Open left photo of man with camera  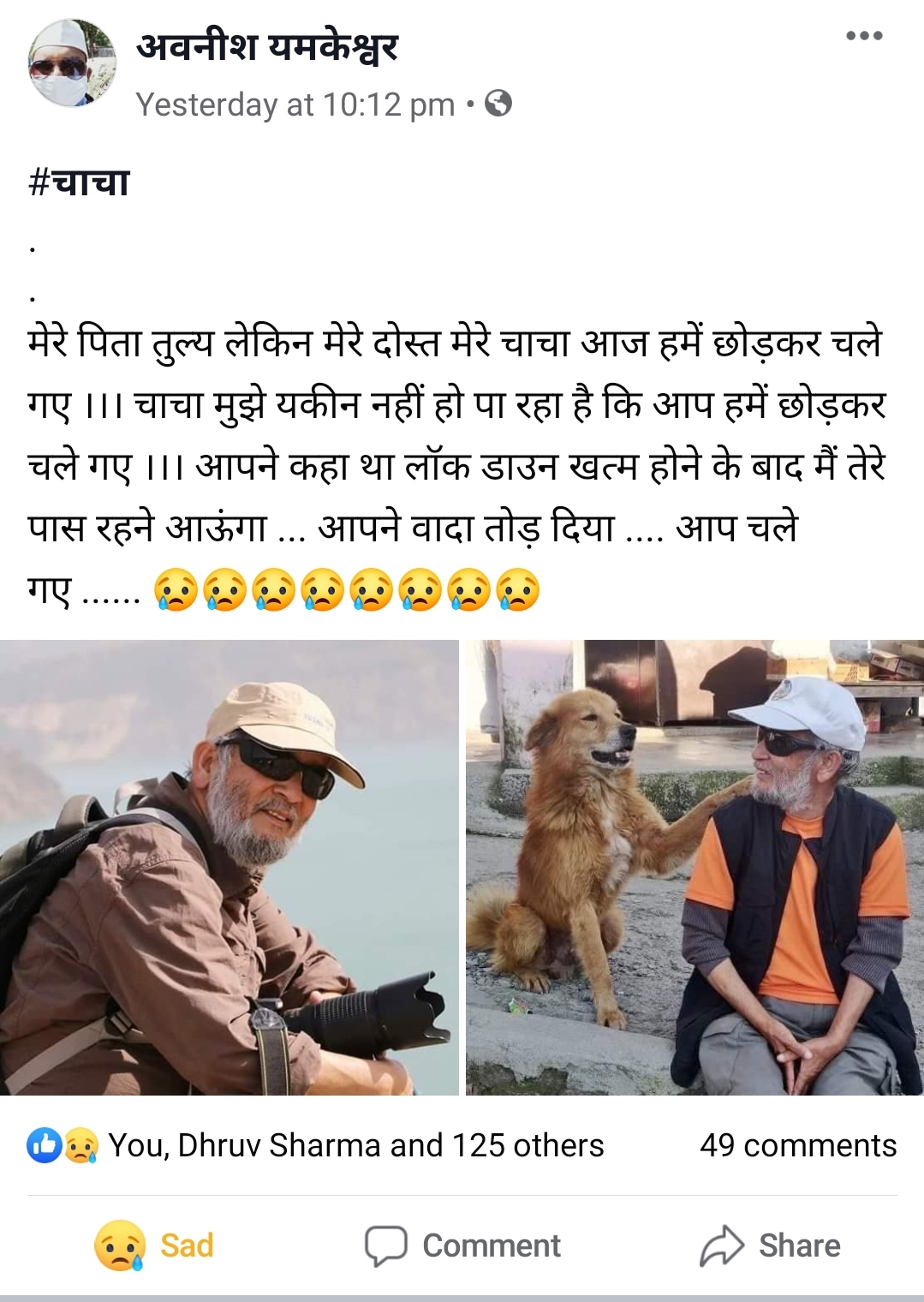coord(230,867)
